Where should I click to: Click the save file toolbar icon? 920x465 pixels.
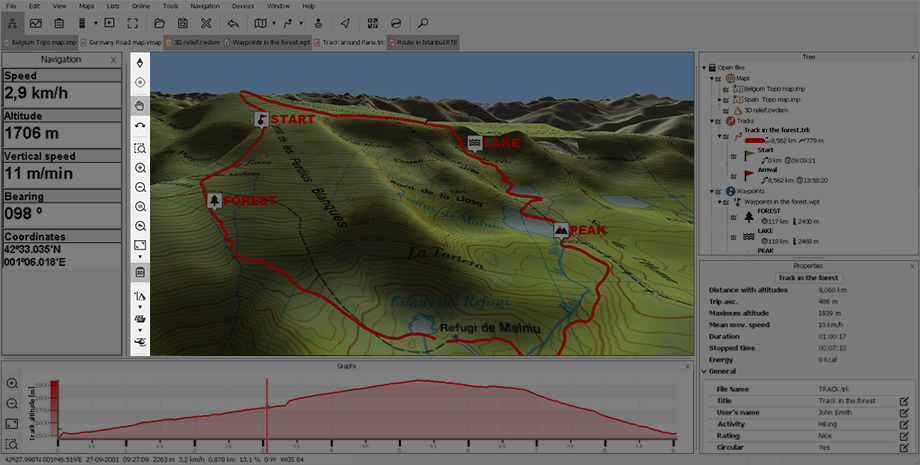coord(182,22)
